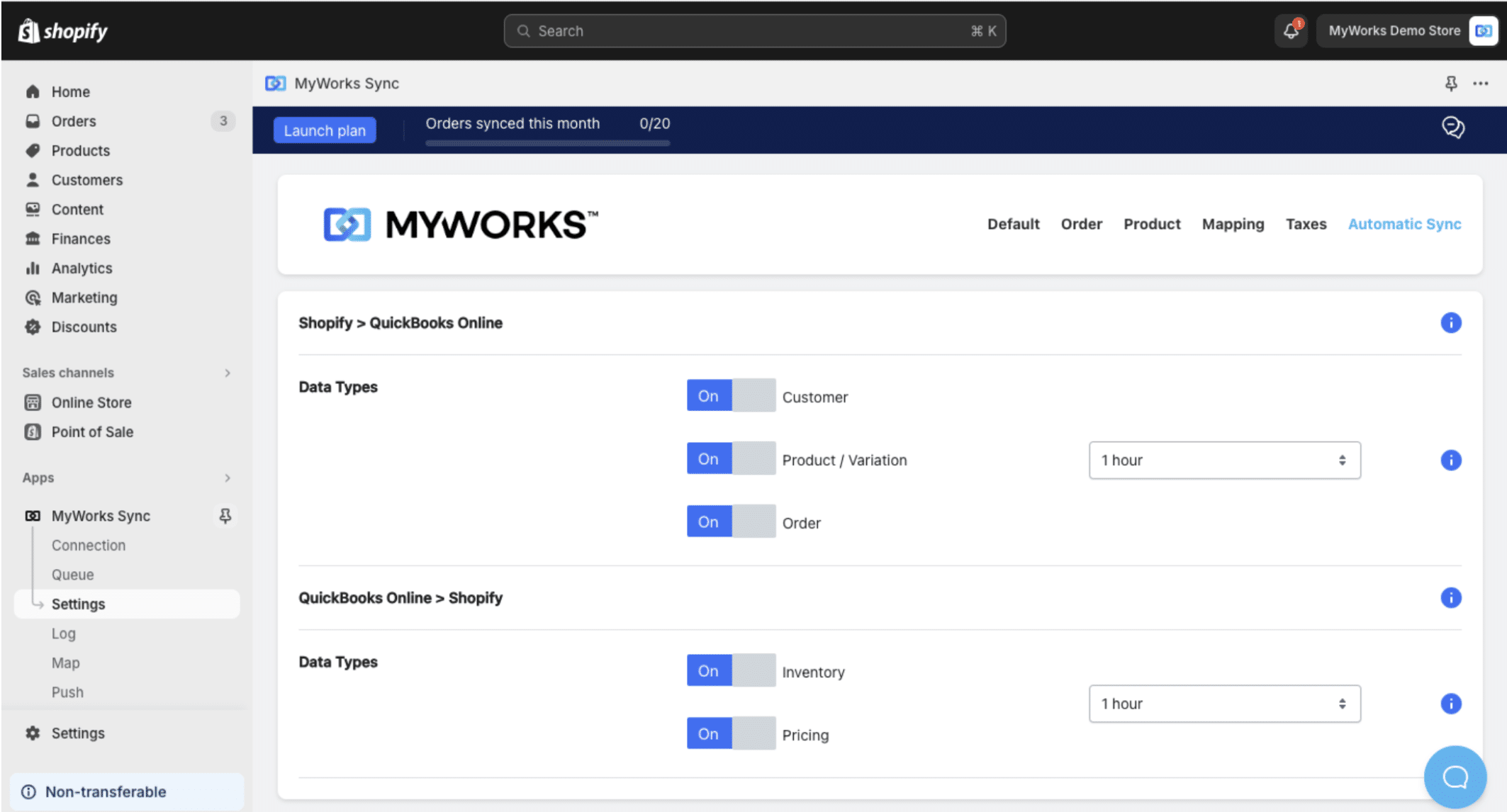Click the MyWorks Sync header app icon
Viewport: 1507px width, 812px height.
275,84
